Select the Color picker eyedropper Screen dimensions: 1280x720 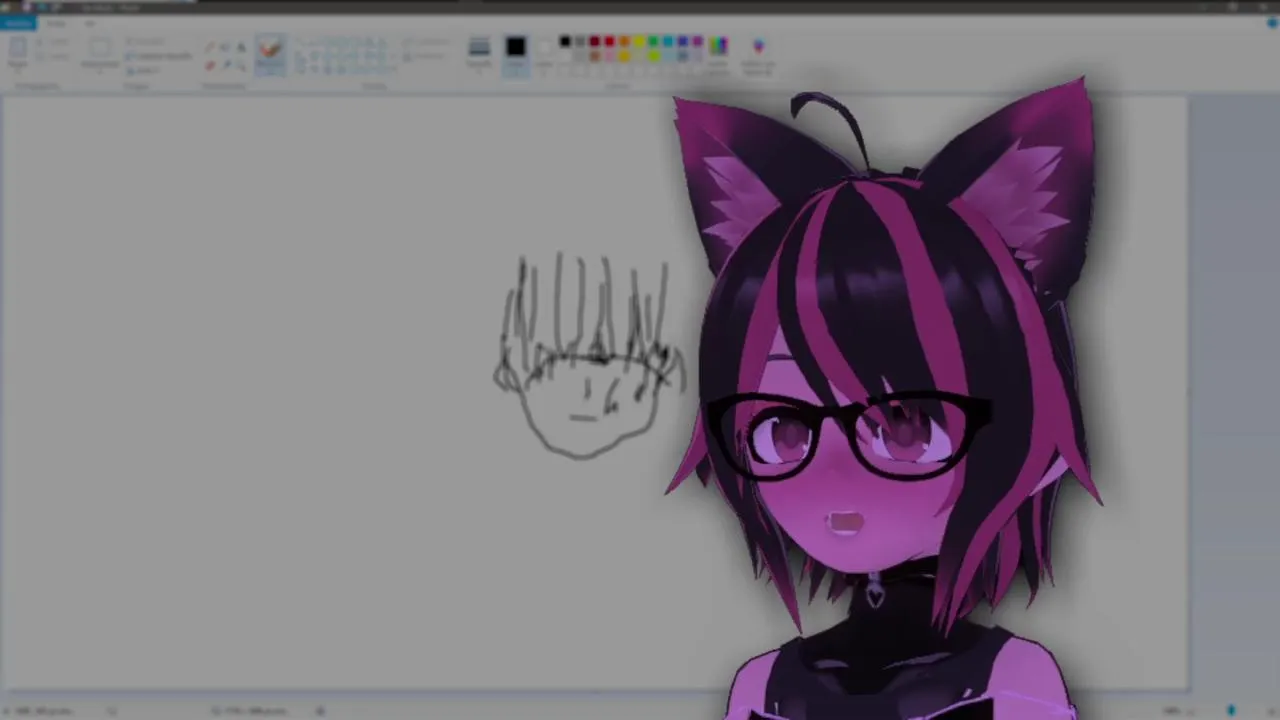tap(225, 65)
